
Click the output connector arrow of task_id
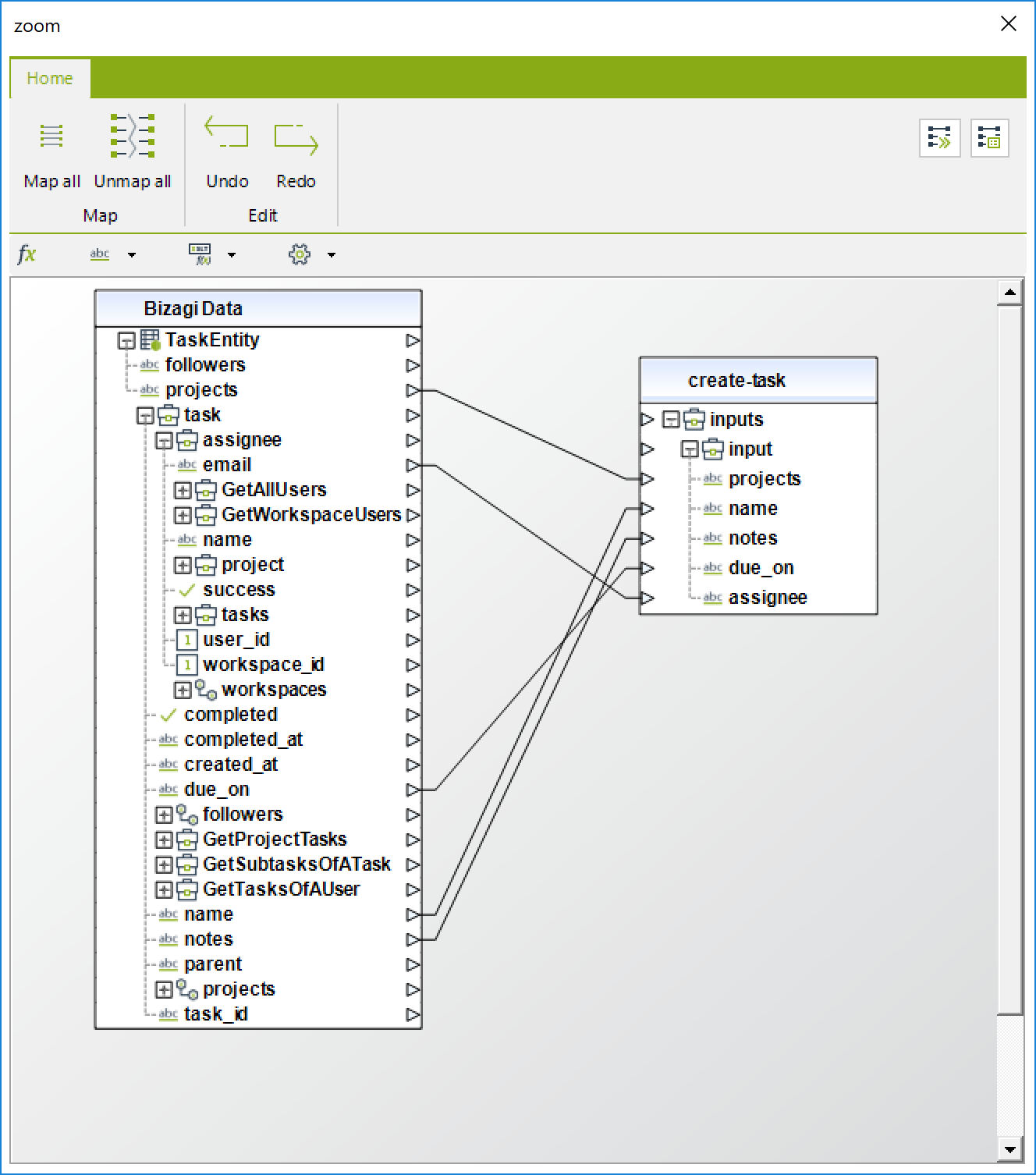(x=413, y=1015)
